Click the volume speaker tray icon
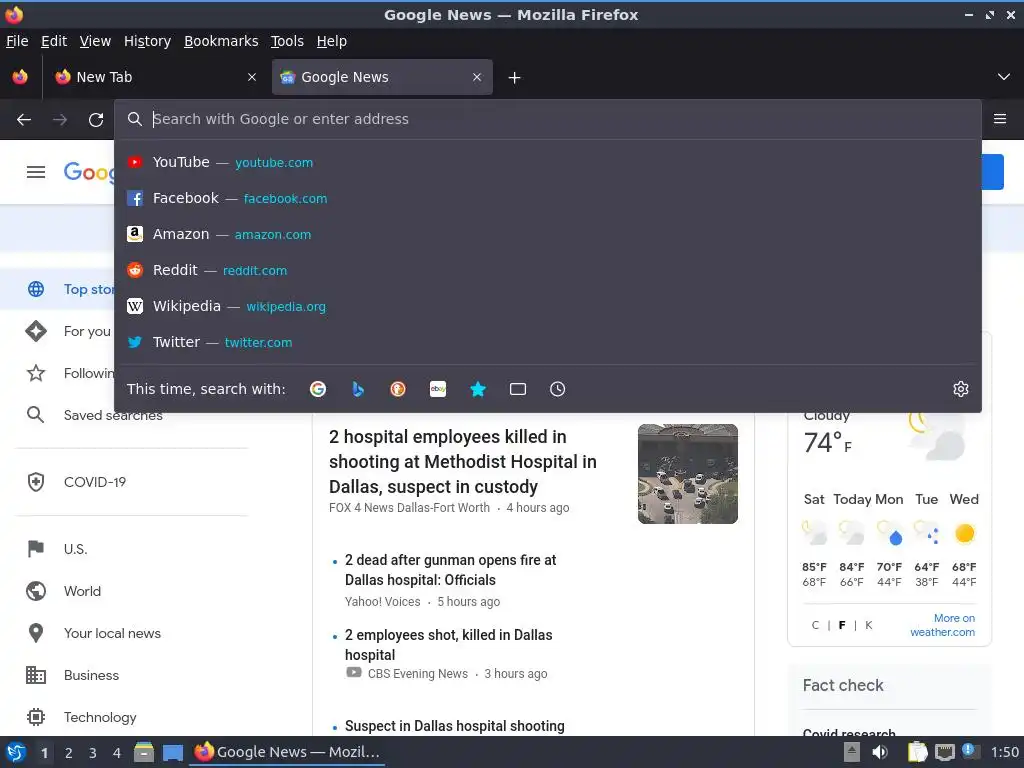The width and height of the screenshot is (1024, 768). point(880,752)
